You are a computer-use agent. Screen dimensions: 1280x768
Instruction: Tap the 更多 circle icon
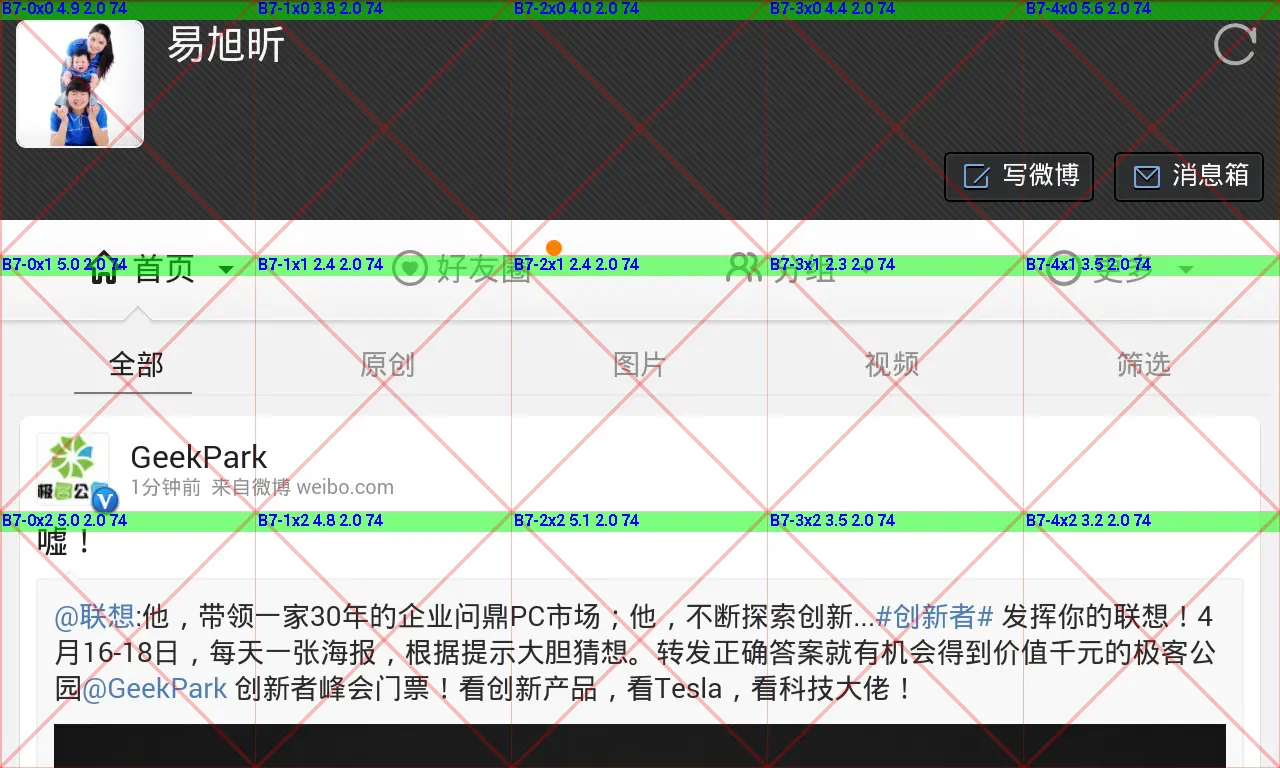click(1063, 268)
